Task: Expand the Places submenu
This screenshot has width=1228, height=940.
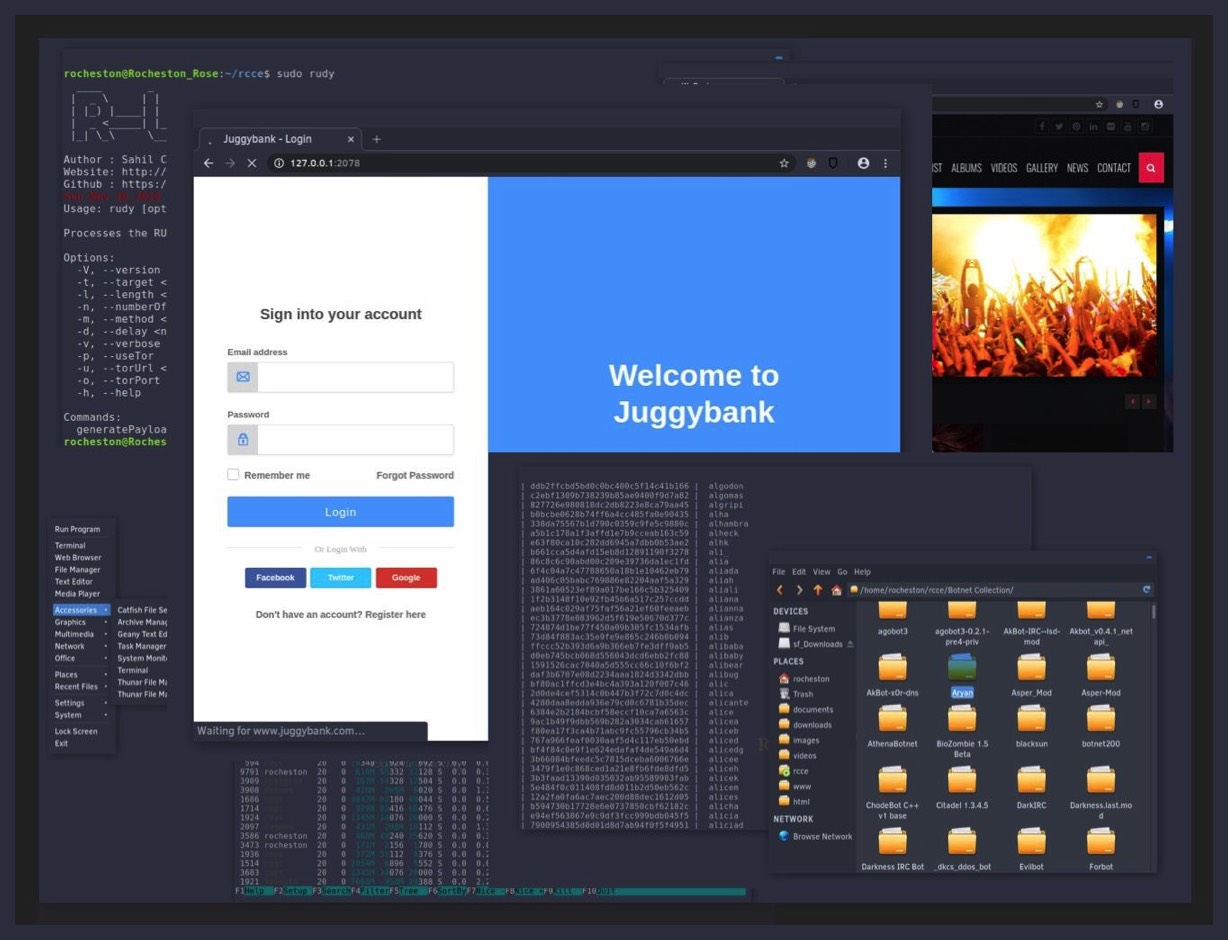Action: point(81,675)
